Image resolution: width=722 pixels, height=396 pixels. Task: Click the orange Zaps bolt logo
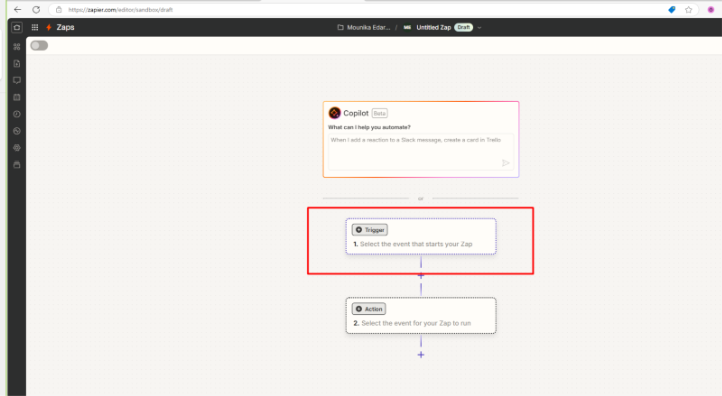point(48,27)
